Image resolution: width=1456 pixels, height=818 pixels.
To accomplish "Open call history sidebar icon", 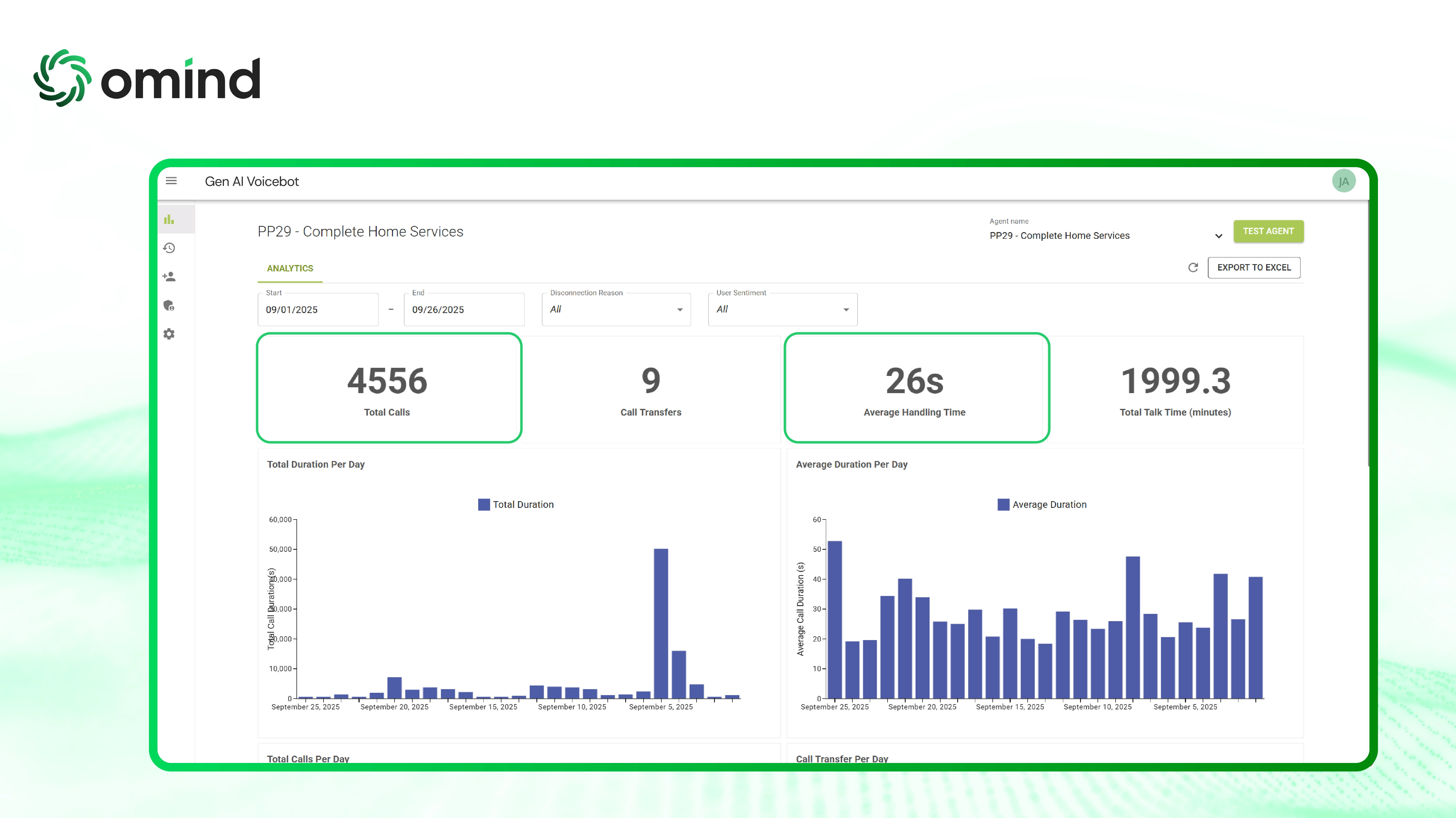I will click(x=169, y=248).
